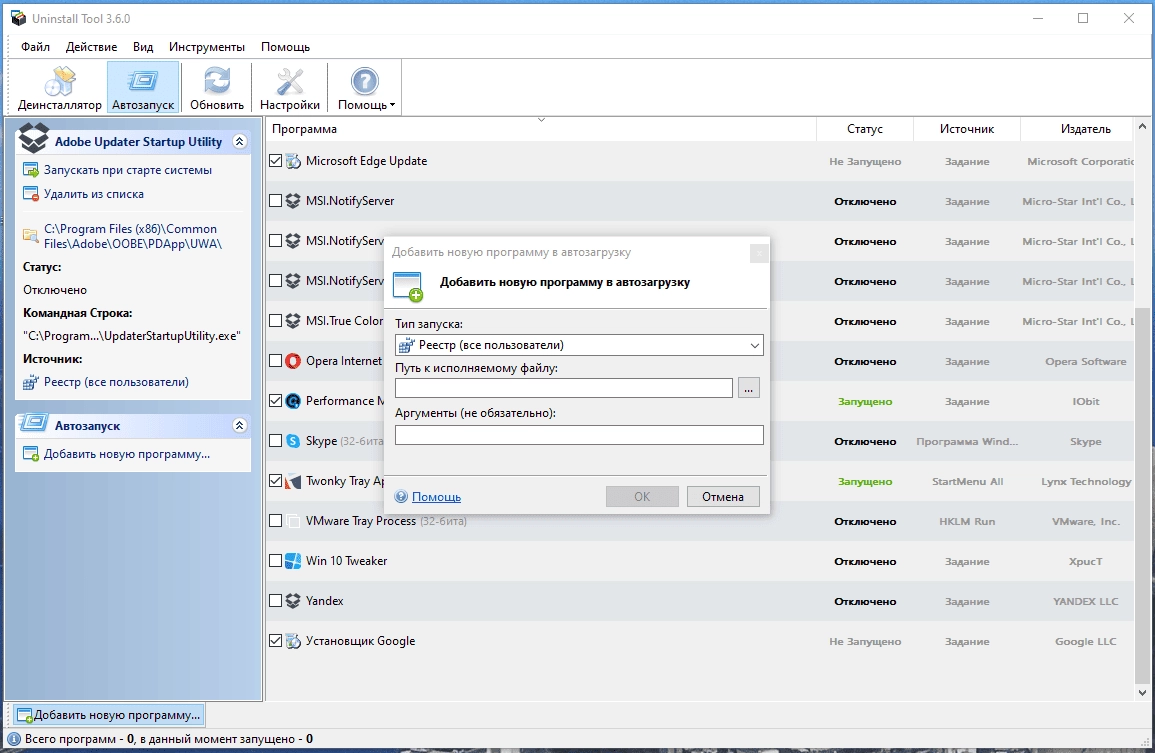Uncheck the Установщик Google checkbox
This screenshot has width=1155, height=753.
(x=275, y=641)
